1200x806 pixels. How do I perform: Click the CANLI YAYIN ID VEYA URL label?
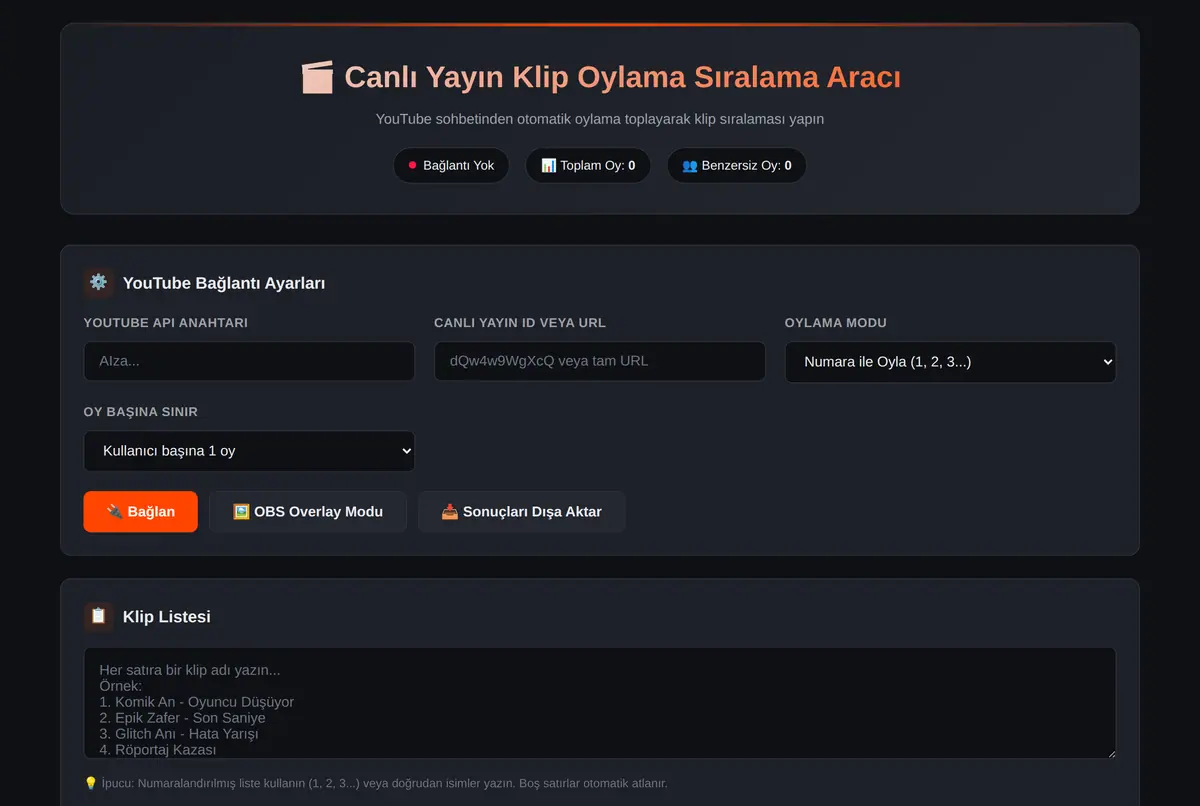tap(520, 323)
